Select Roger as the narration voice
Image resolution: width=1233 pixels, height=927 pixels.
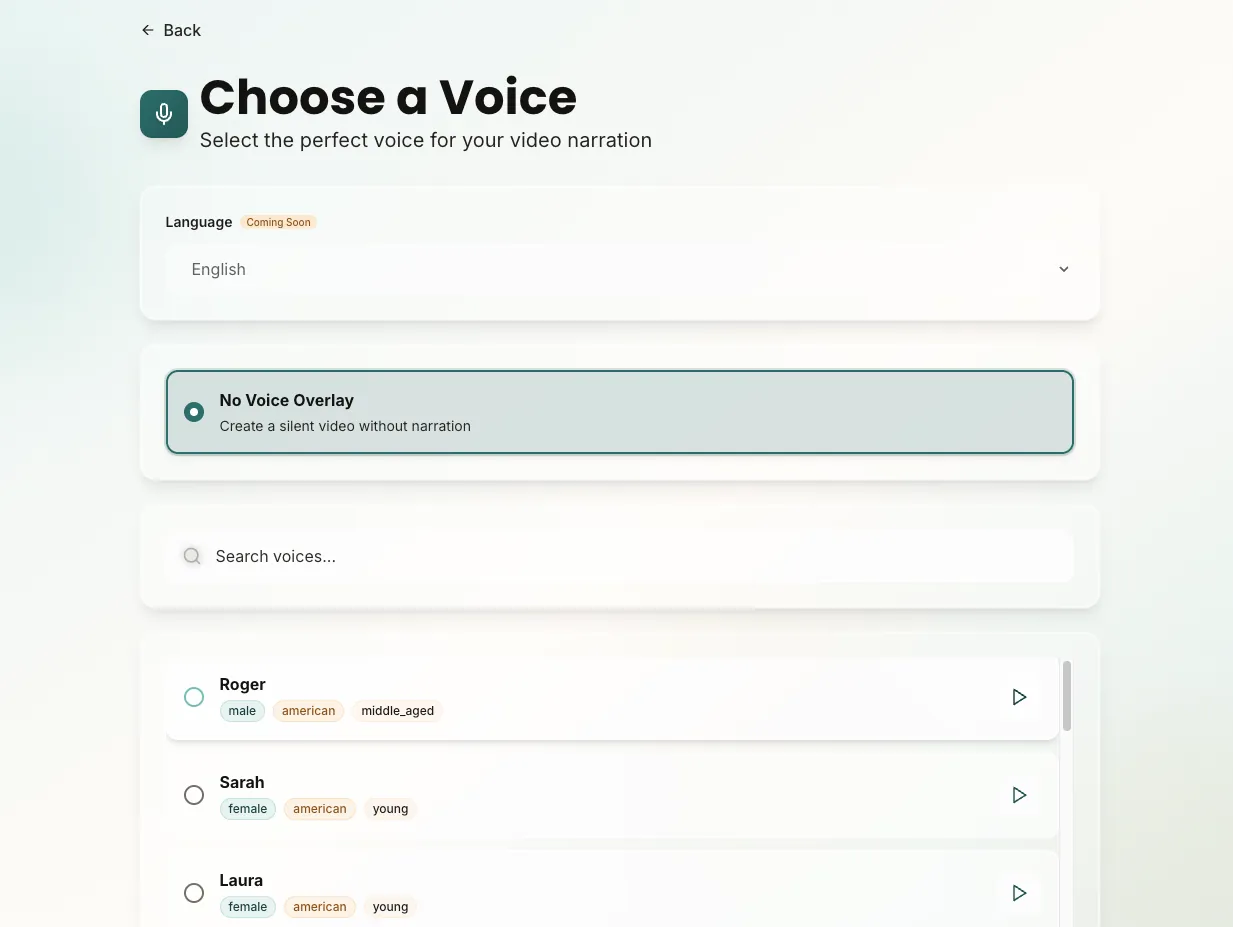tap(193, 697)
